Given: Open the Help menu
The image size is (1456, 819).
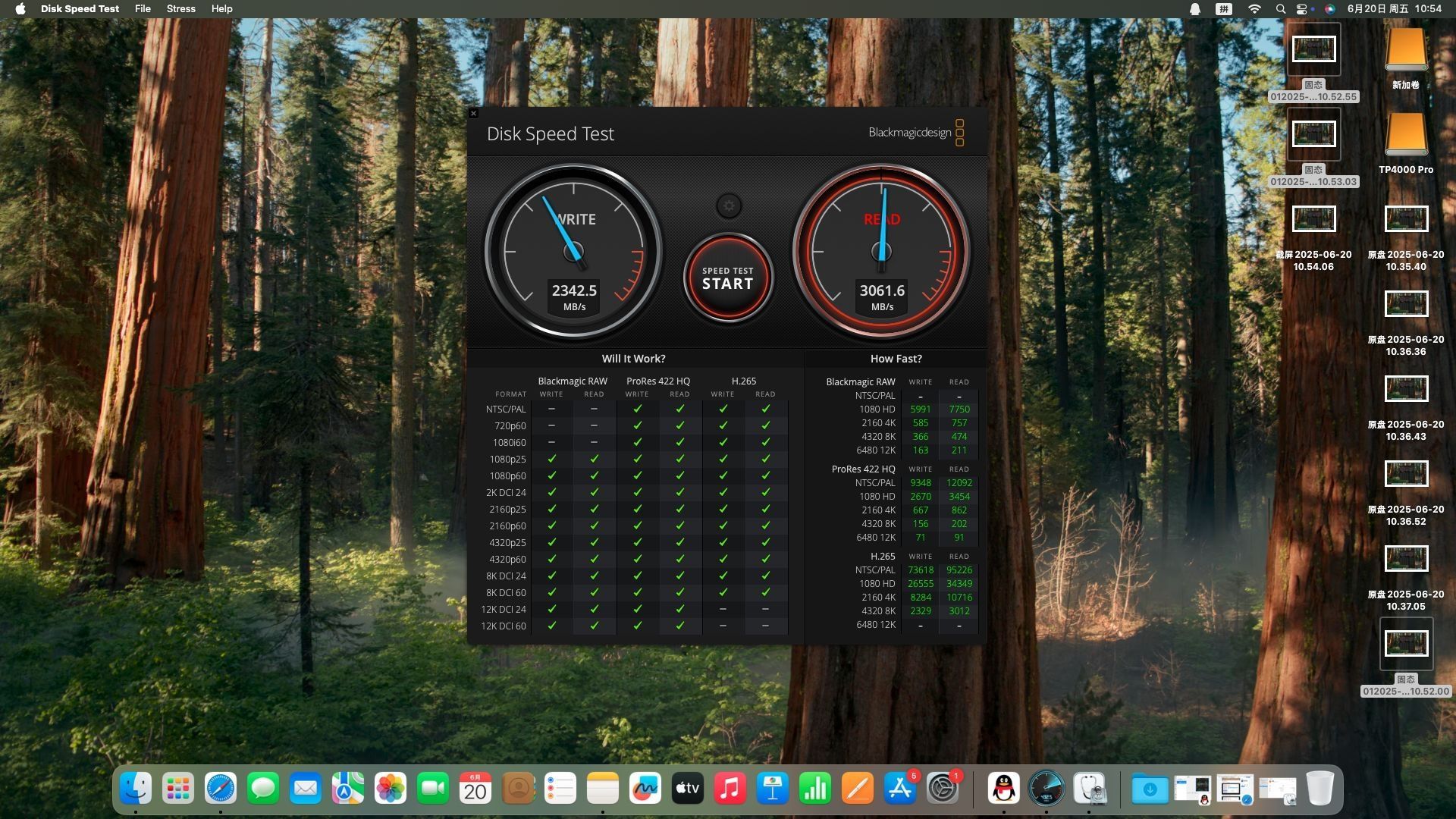Looking at the screenshot, I should [221, 8].
